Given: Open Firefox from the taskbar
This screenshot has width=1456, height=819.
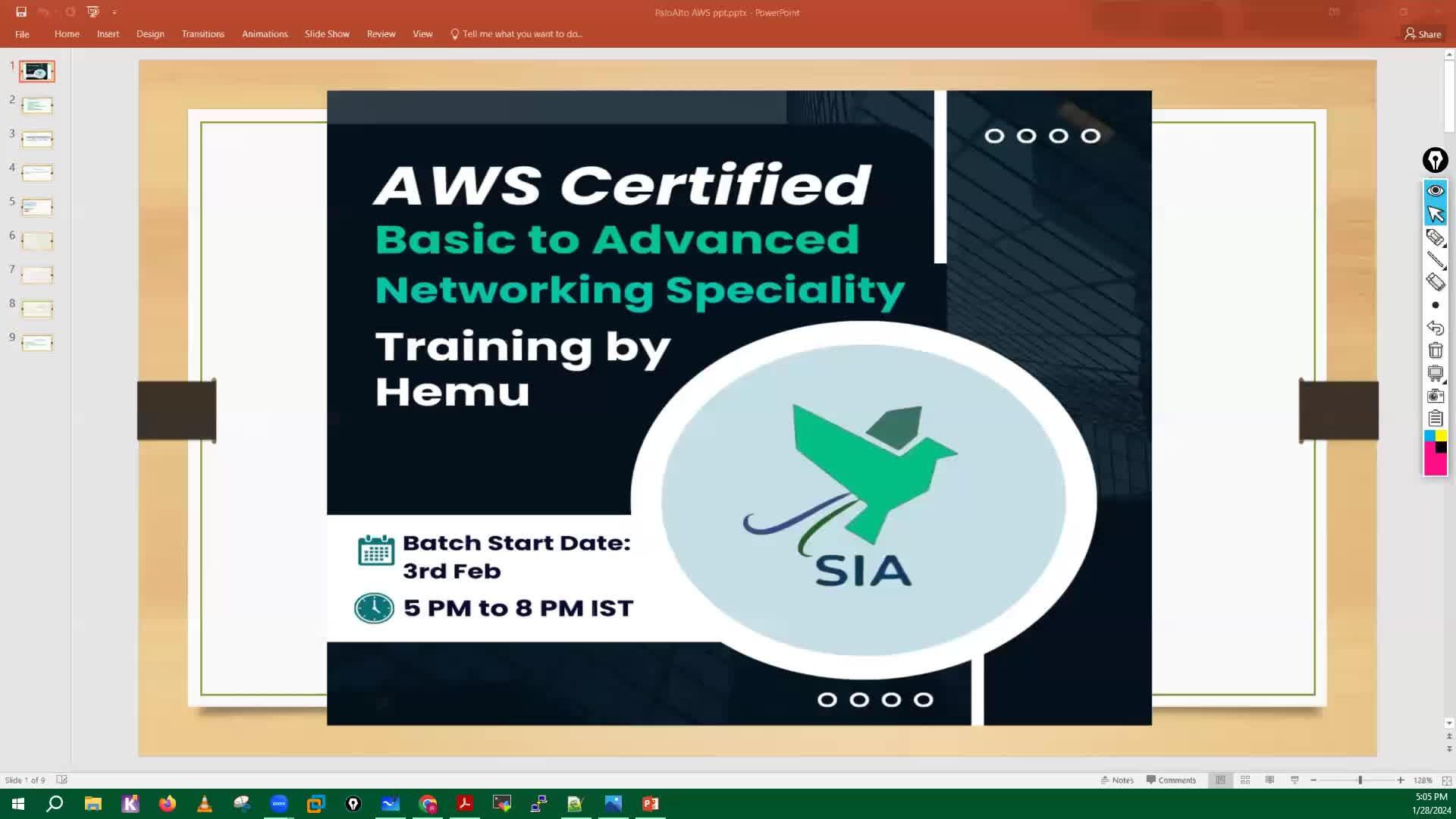Looking at the screenshot, I should pos(167,804).
